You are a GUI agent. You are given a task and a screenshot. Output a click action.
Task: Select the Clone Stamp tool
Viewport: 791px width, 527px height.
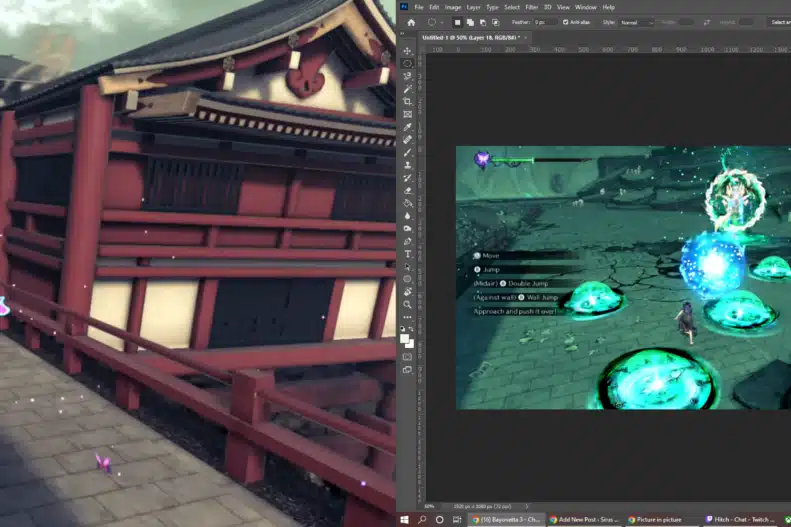[x=407, y=165]
